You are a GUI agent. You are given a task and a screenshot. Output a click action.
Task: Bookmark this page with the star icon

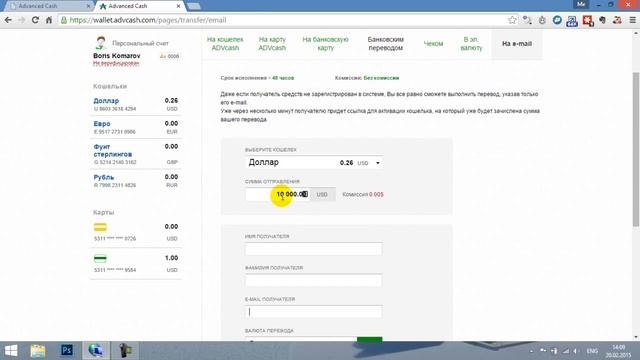coord(512,20)
